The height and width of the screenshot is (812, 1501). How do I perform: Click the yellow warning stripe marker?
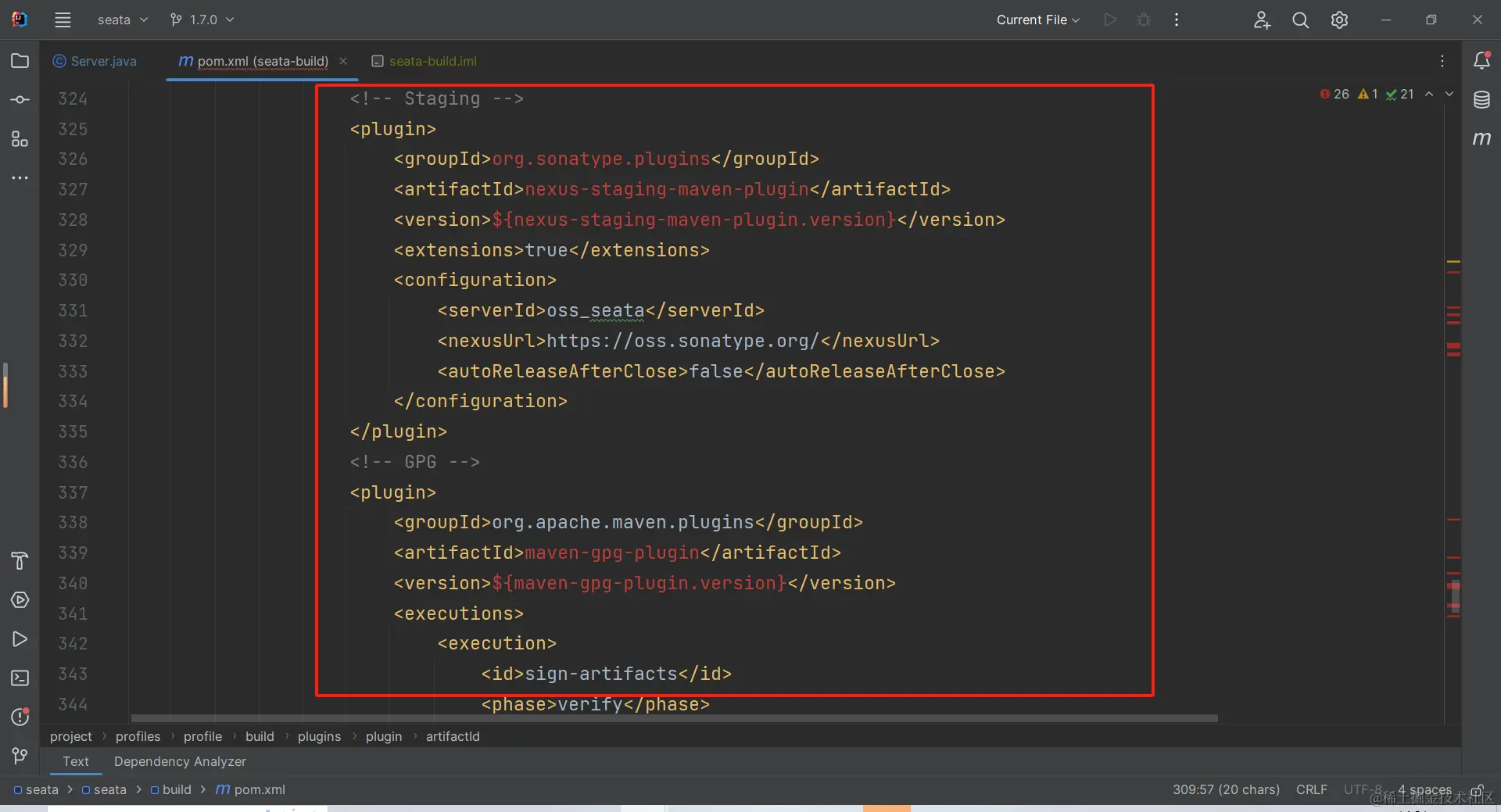coord(1453,261)
